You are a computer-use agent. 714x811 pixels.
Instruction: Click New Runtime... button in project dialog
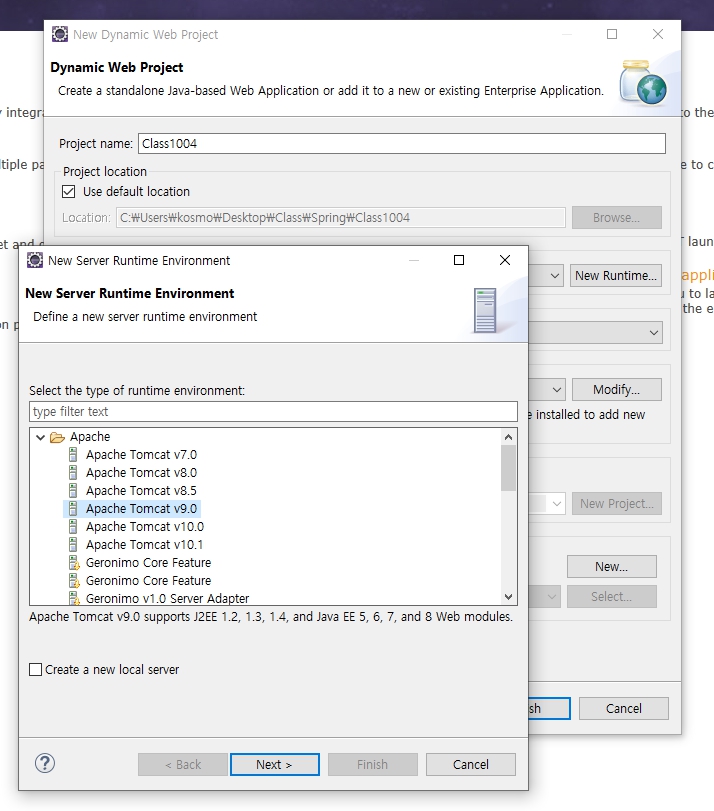click(x=616, y=276)
